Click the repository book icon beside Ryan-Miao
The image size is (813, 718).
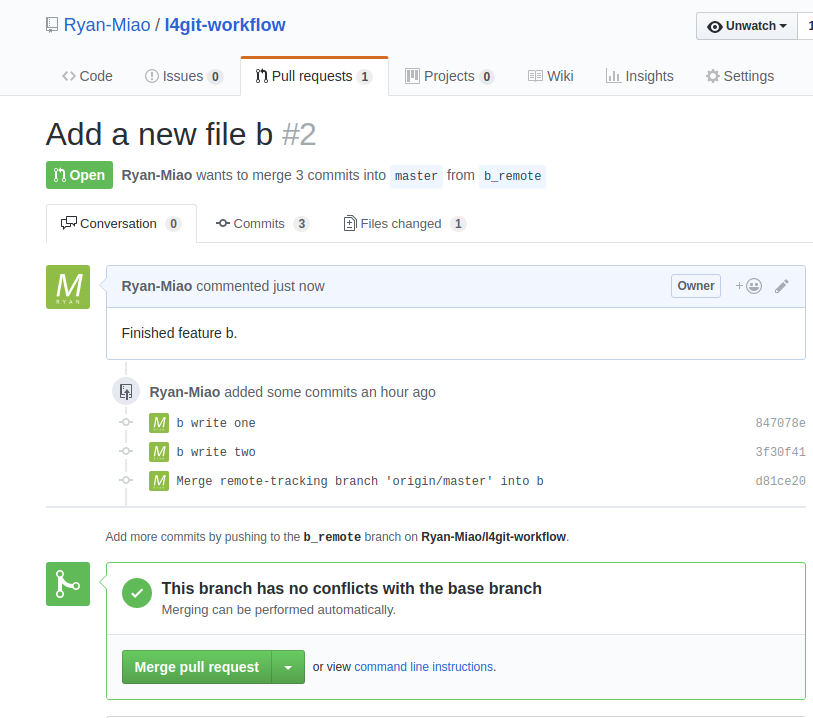(x=52, y=25)
